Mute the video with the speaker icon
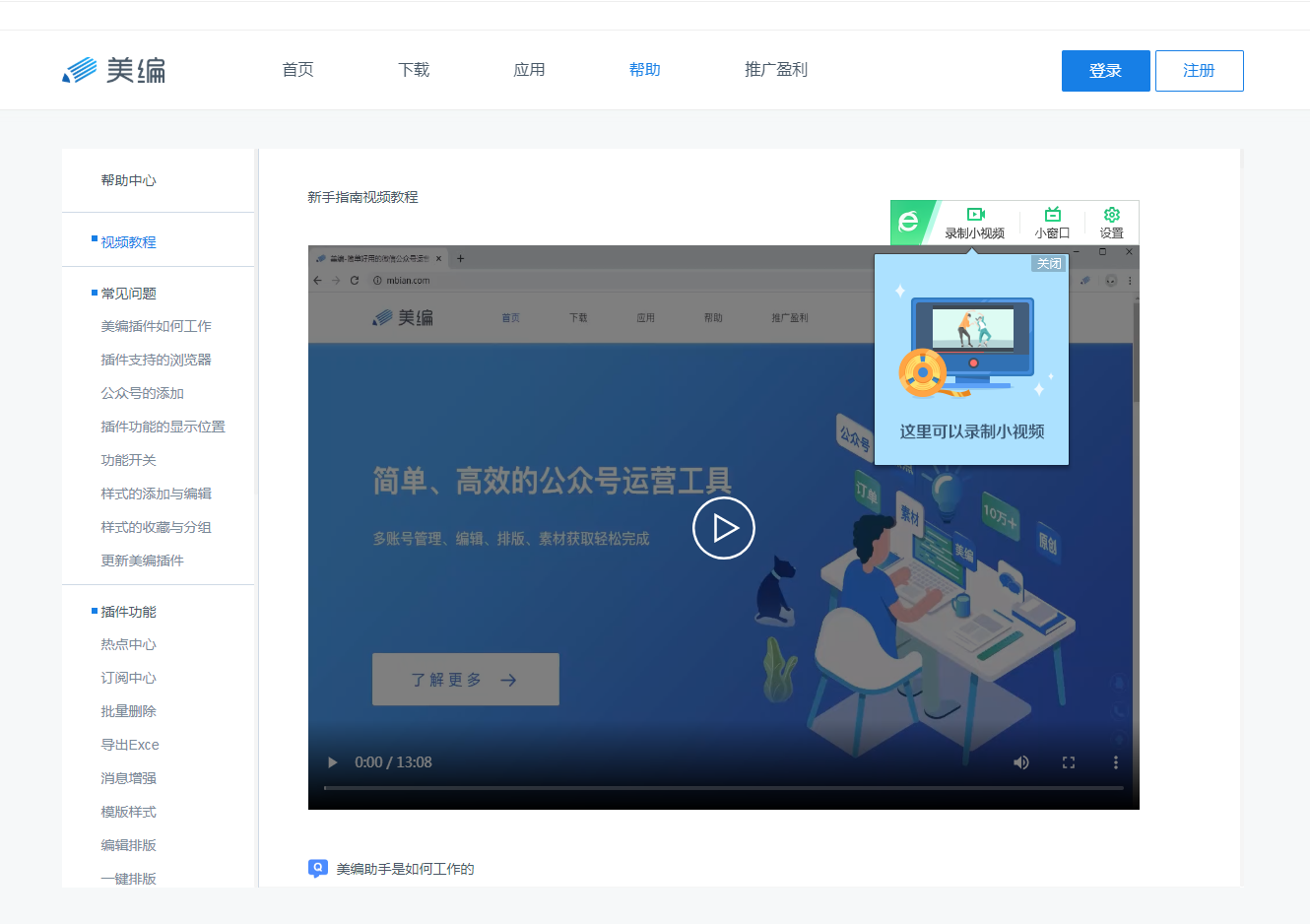The height and width of the screenshot is (924, 1310). 1020,761
